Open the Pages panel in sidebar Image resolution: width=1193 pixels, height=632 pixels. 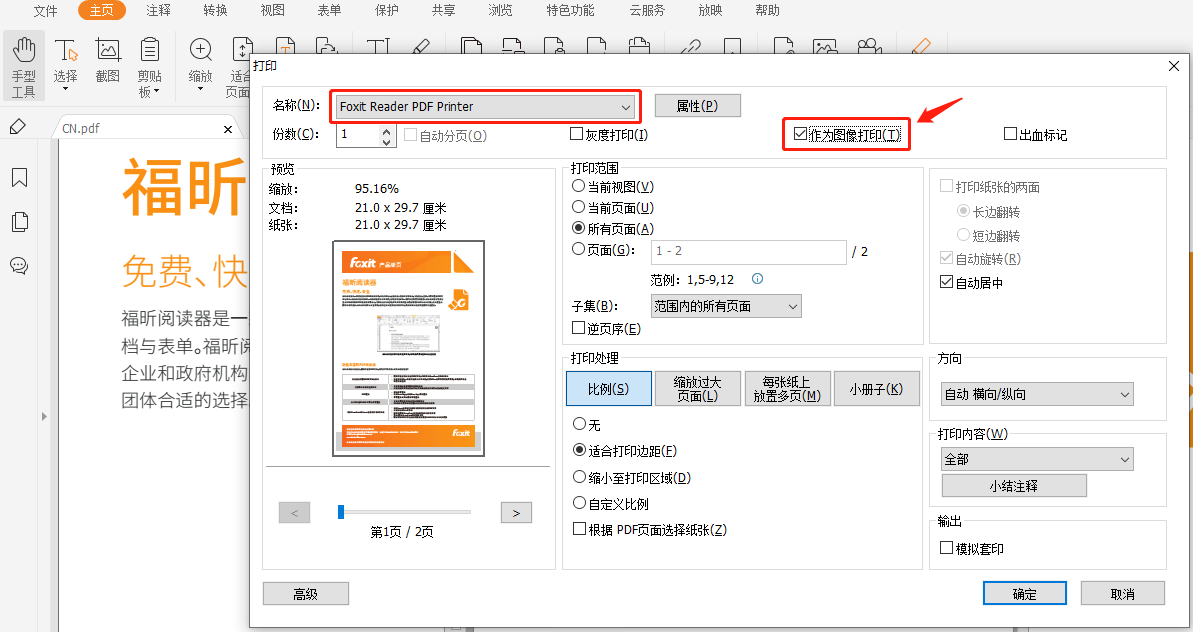click(x=19, y=222)
